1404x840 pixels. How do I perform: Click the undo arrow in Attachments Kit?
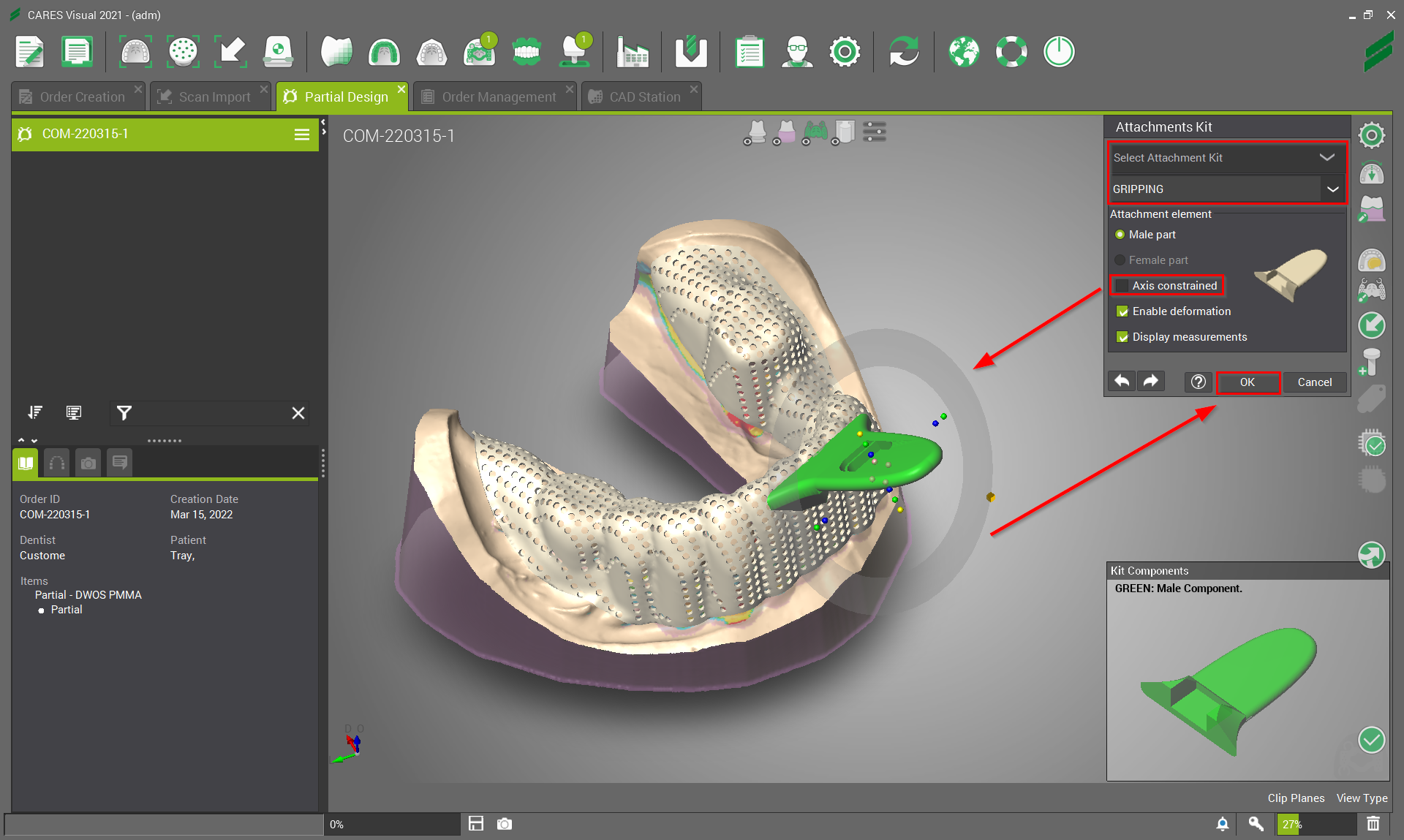(1122, 382)
